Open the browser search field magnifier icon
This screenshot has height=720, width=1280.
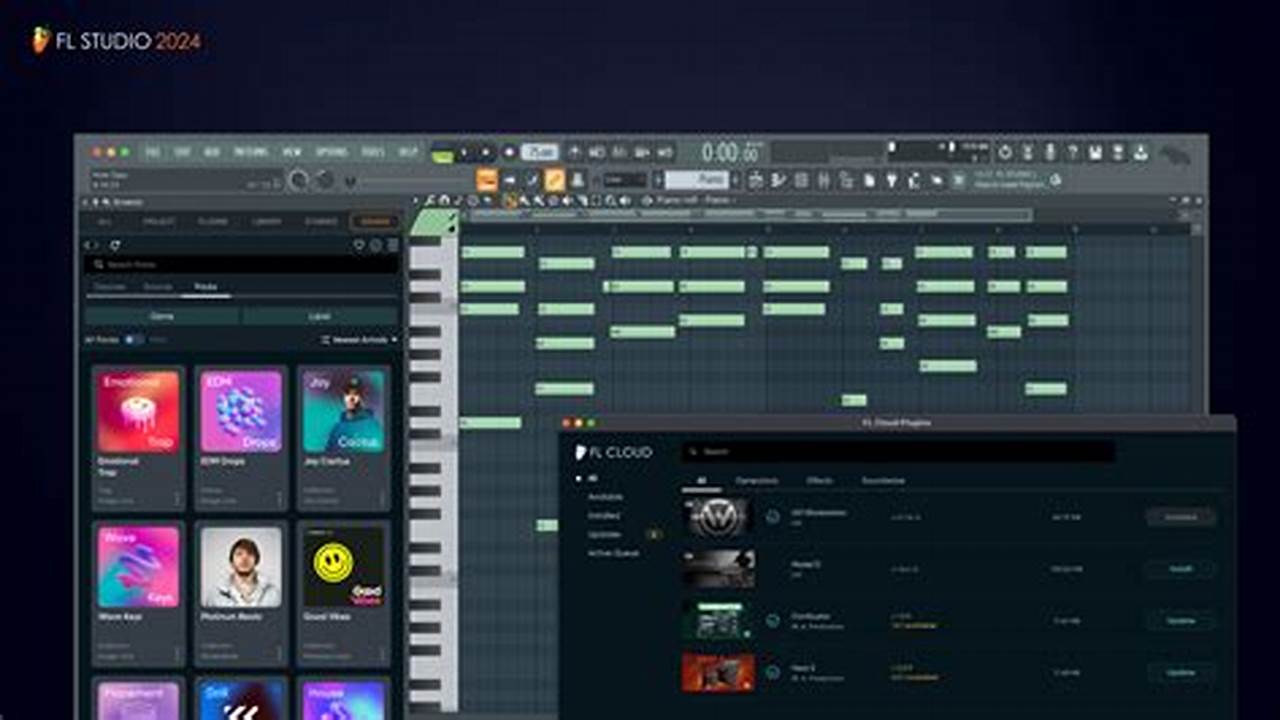tap(98, 263)
